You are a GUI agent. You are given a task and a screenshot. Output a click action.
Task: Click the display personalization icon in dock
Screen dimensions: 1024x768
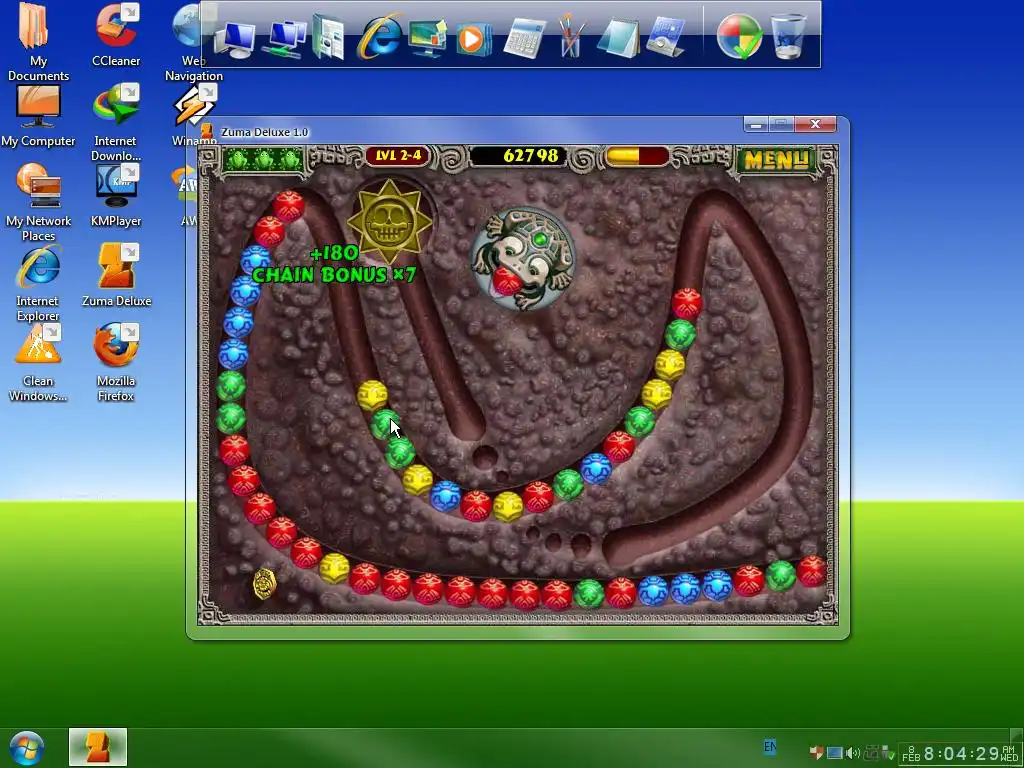(427, 38)
